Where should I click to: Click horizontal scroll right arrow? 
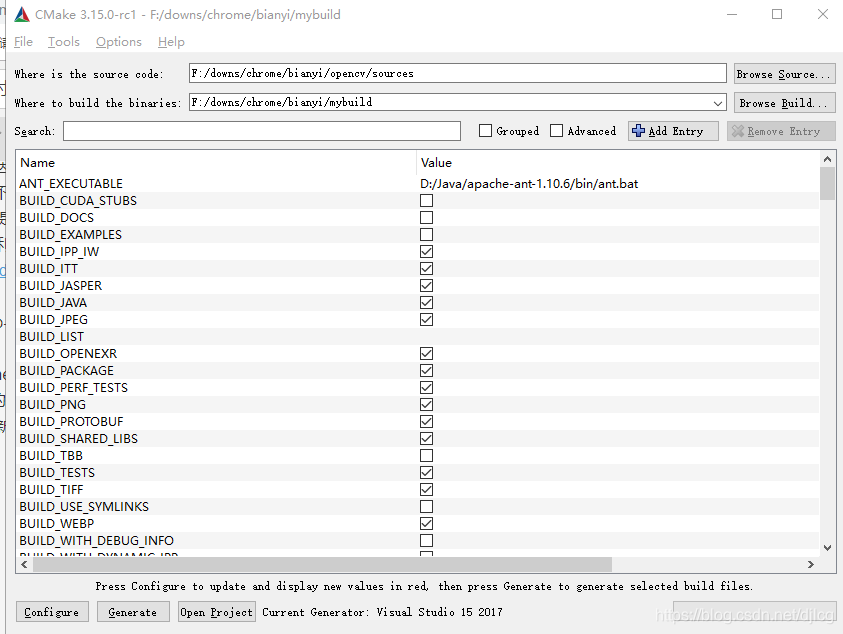tap(811, 564)
